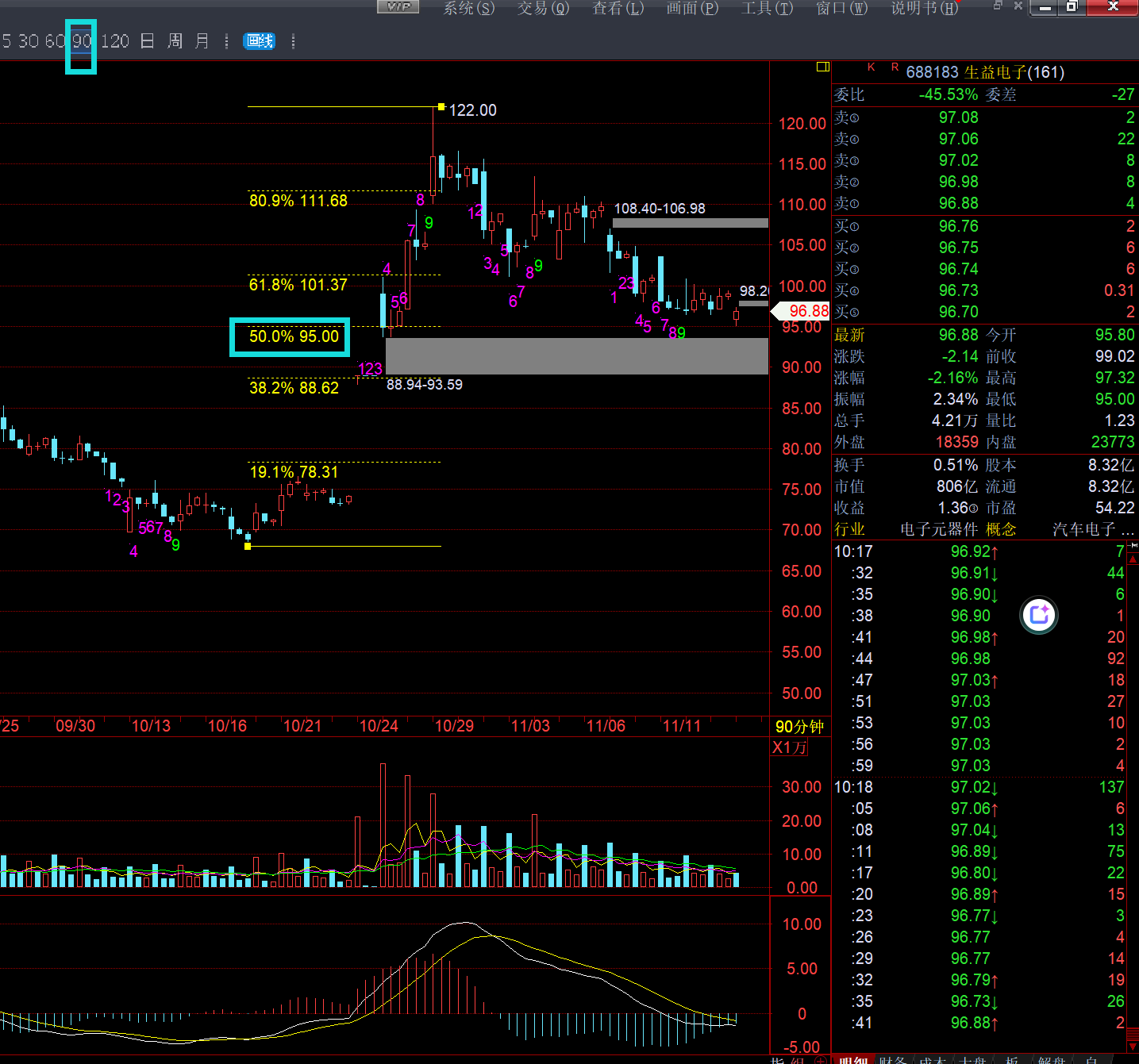
Task: Switch chart to 5-minute period
Action: coord(6,41)
